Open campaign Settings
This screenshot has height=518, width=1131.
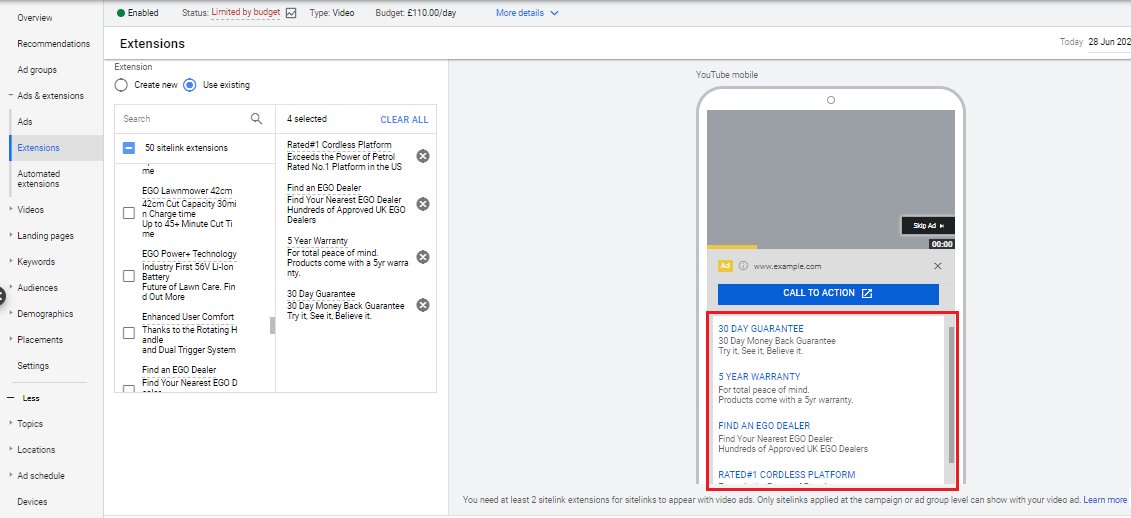pyautogui.click(x=33, y=366)
